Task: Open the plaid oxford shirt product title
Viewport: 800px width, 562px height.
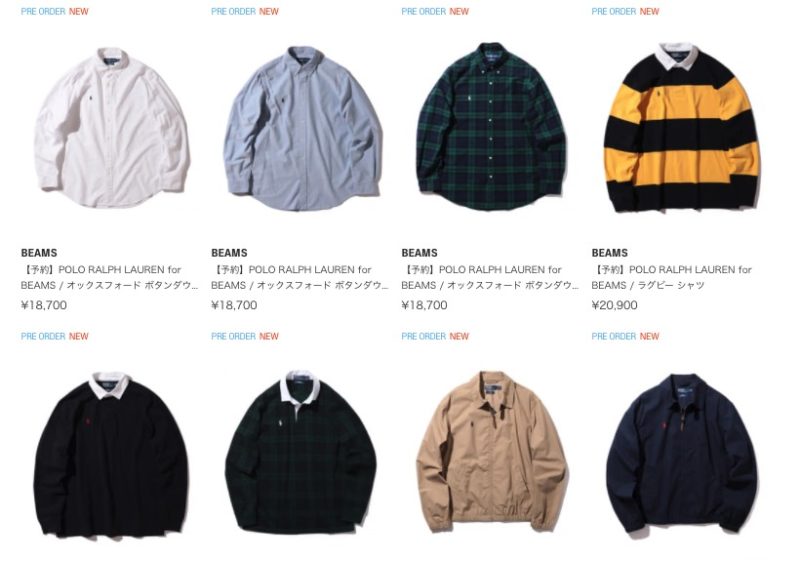Action: [x=490, y=277]
